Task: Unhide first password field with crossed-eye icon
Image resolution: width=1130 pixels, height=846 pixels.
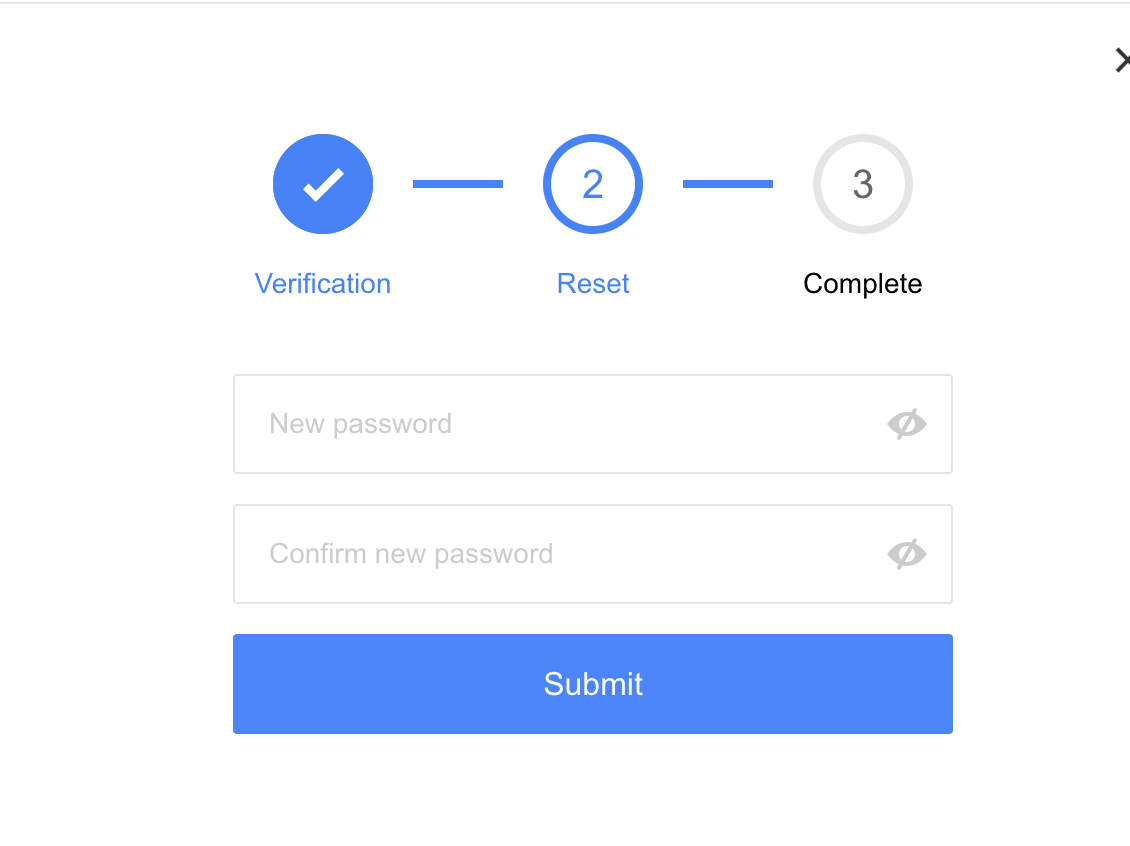Action: pyautogui.click(x=907, y=424)
